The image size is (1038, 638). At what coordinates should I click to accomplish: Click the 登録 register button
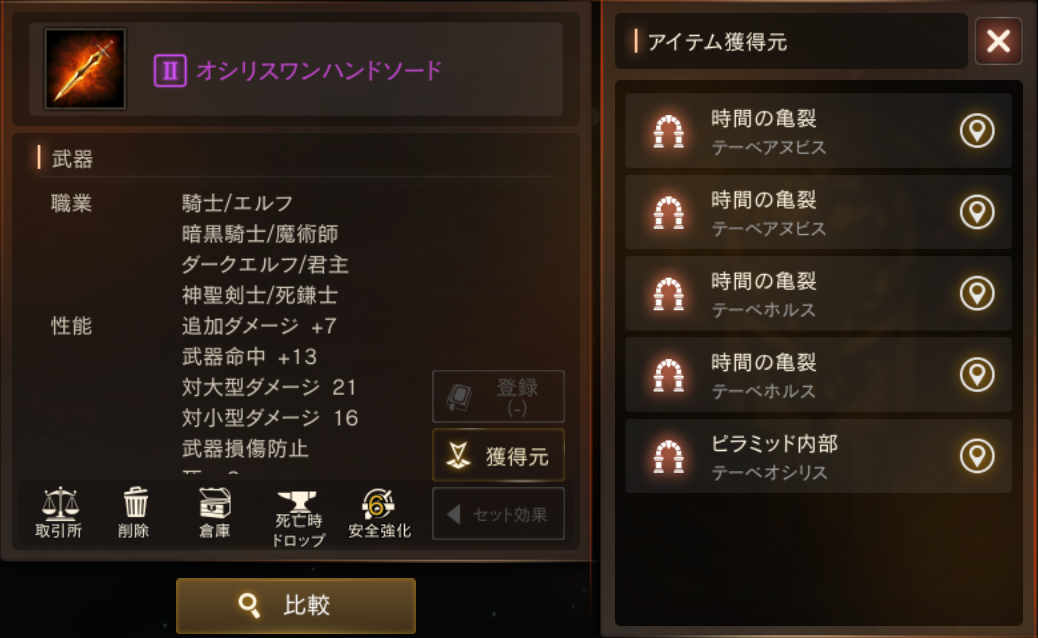click(x=498, y=396)
